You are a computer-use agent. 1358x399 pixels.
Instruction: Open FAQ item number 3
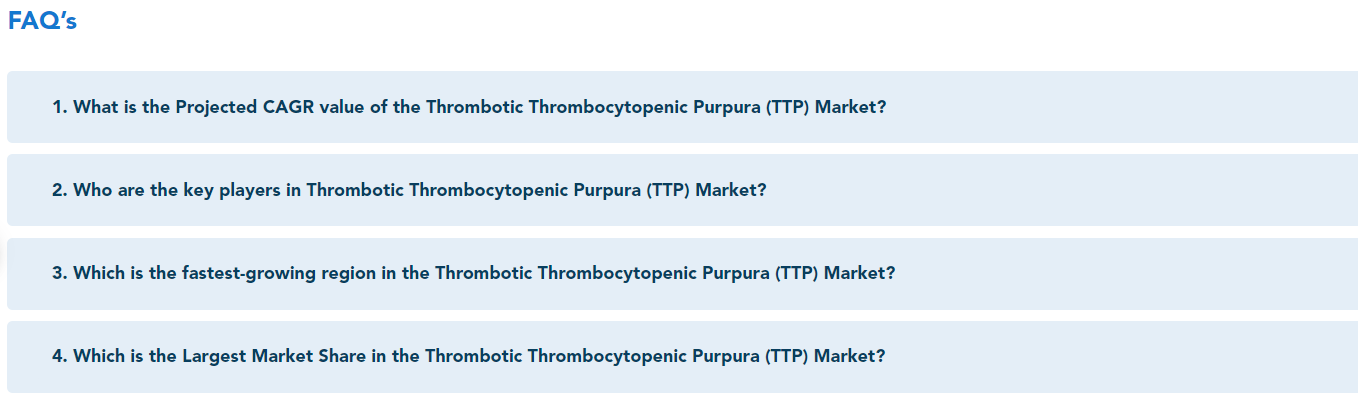click(x=682, y=273)
